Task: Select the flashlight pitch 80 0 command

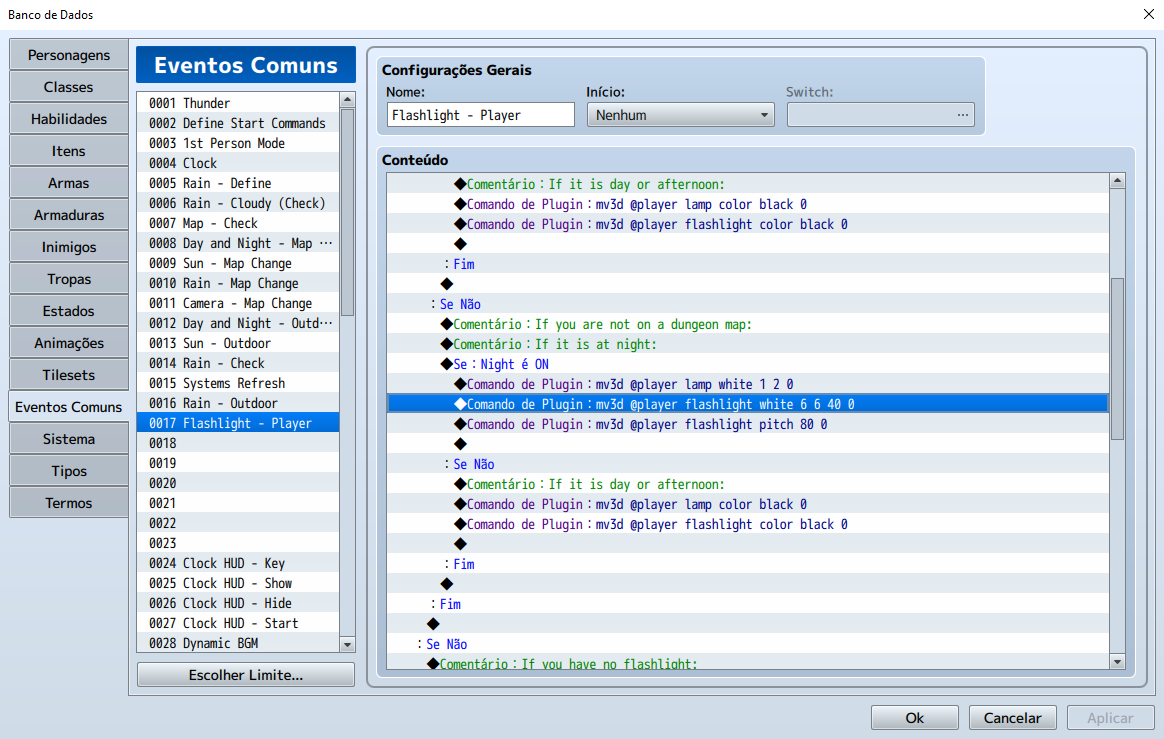Action: point(748,423)
